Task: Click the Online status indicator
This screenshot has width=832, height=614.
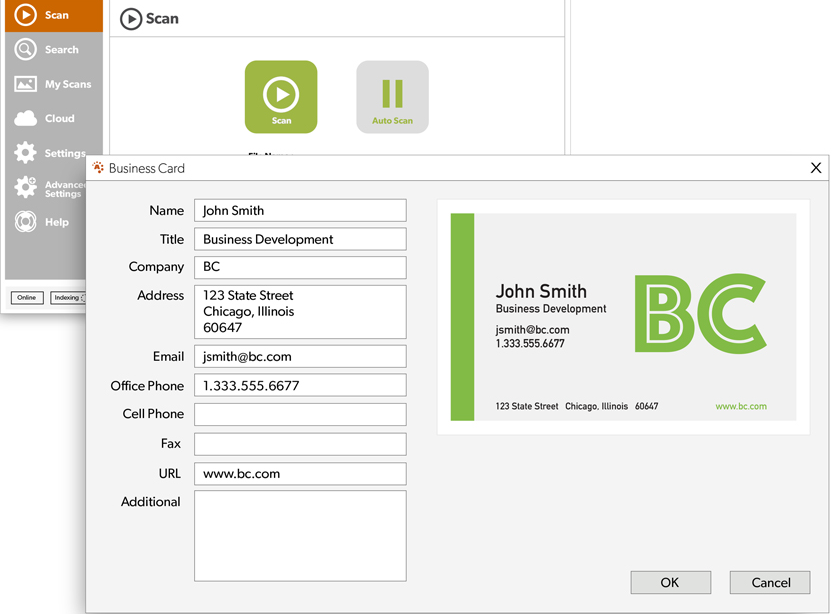Action: 27,297
